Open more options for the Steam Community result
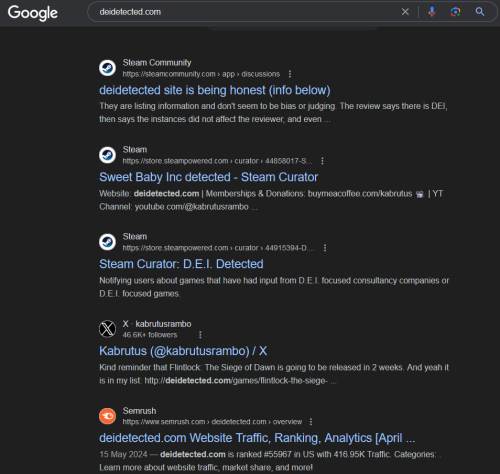The image size is (500, 474). [290, 74]
